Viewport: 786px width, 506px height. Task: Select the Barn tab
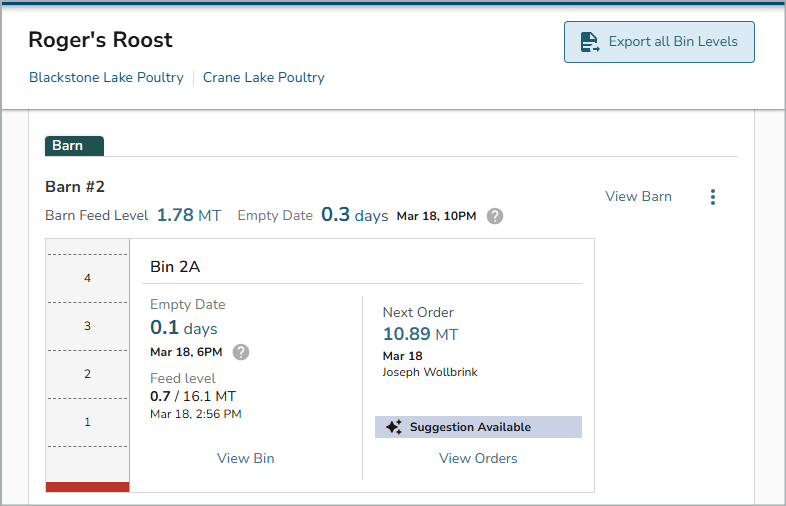click(x=74, y=146)
